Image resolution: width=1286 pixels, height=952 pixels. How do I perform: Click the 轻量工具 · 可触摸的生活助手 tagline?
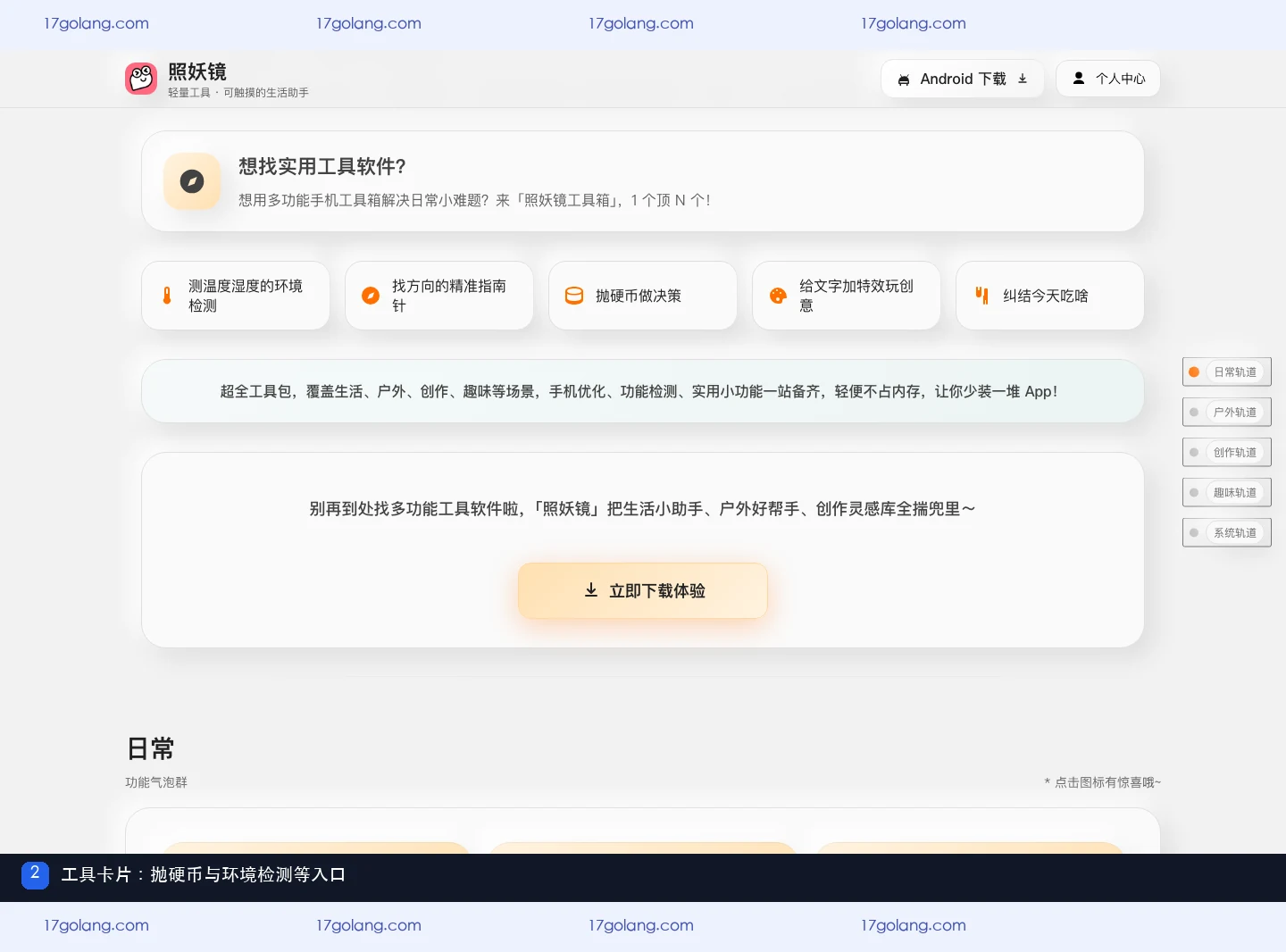[x=238, y=93]
